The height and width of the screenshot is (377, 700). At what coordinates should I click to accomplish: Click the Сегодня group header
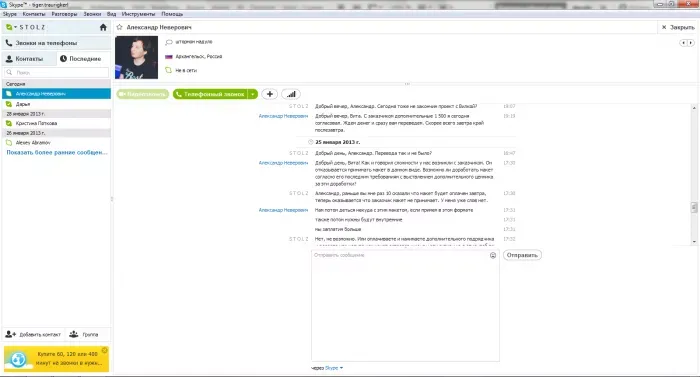pyautogui.click(x=56, y=84)
